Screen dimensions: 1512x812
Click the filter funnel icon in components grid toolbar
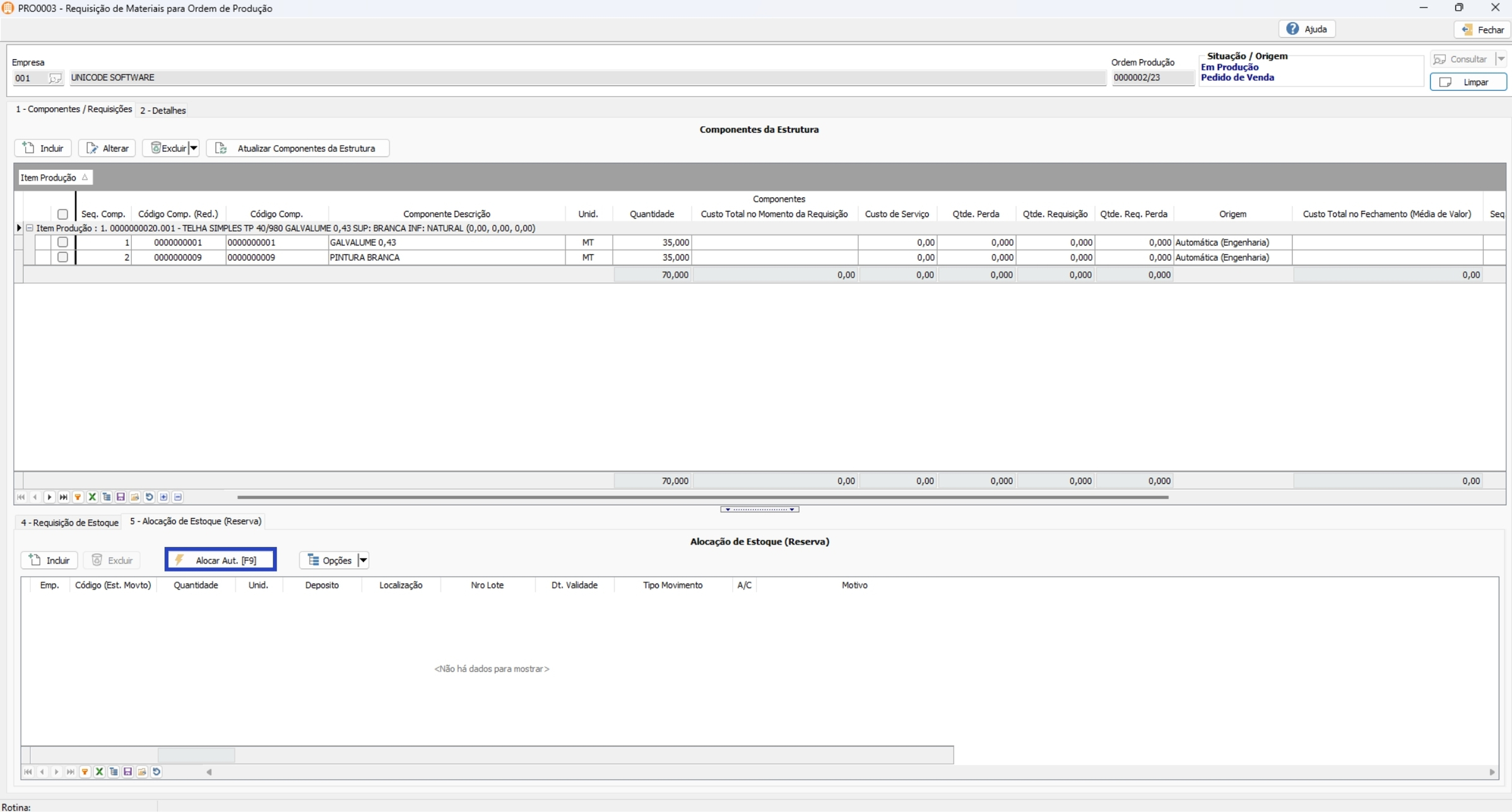78,497
